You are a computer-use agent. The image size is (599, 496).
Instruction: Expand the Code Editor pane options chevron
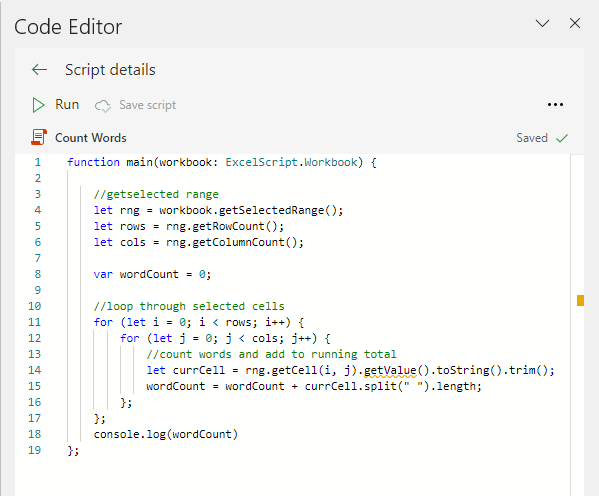click(542, 24)
